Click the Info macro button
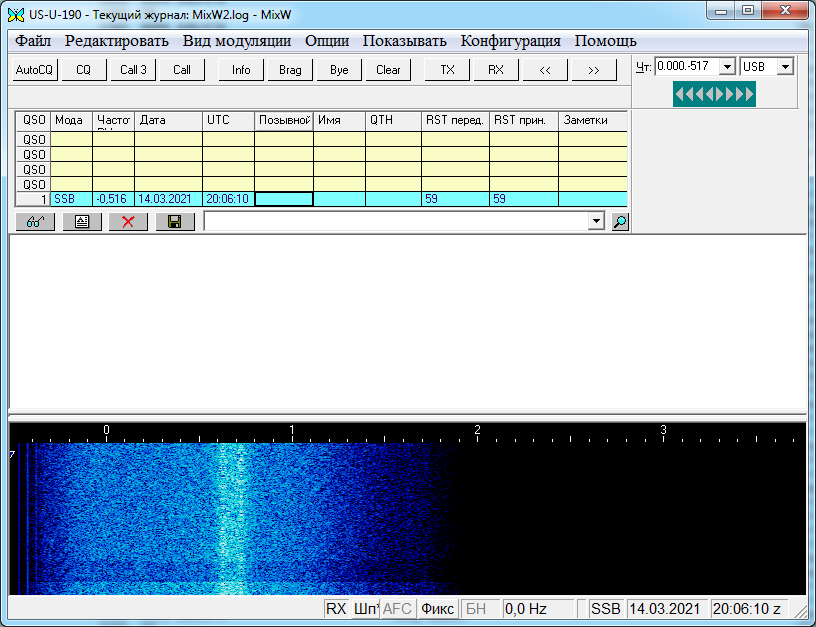Screen dimensions: 816x627 coord(241,70)
